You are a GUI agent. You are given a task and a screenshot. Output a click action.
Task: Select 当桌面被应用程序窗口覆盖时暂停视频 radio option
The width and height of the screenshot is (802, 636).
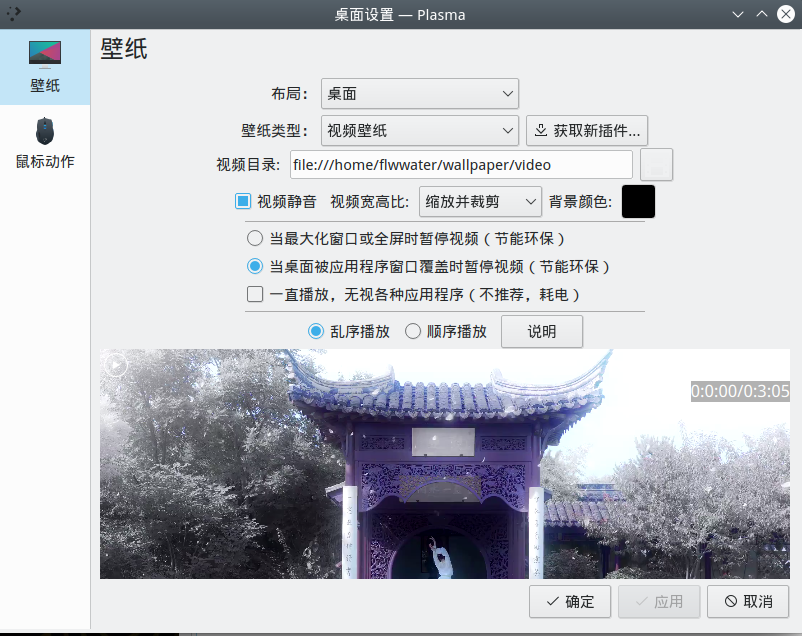point(255,266)
